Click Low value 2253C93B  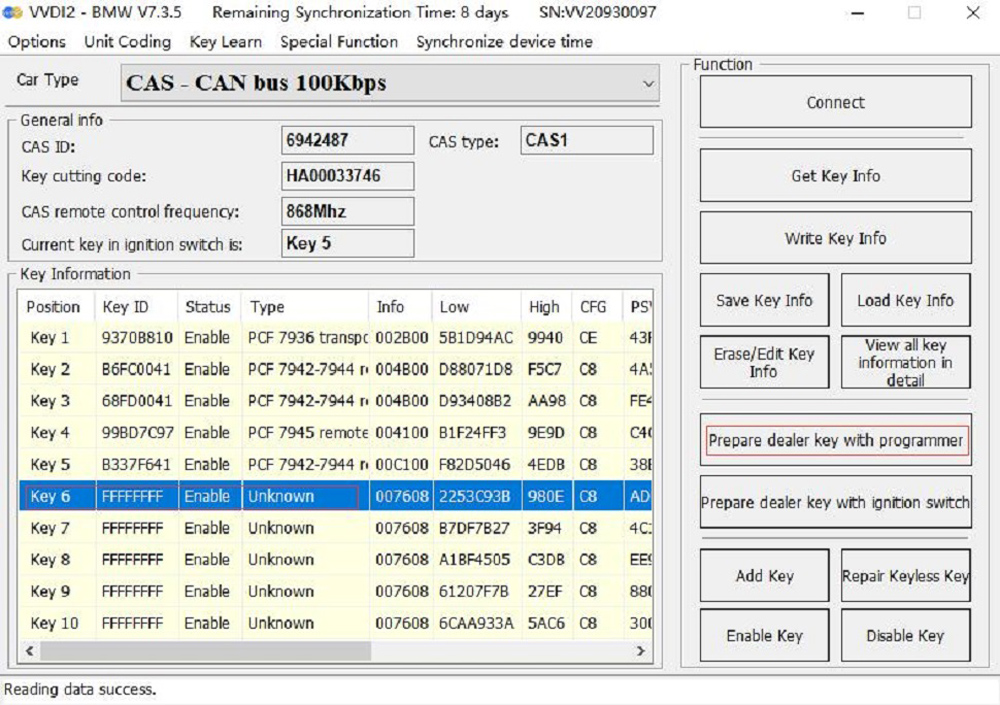(476, 496)
